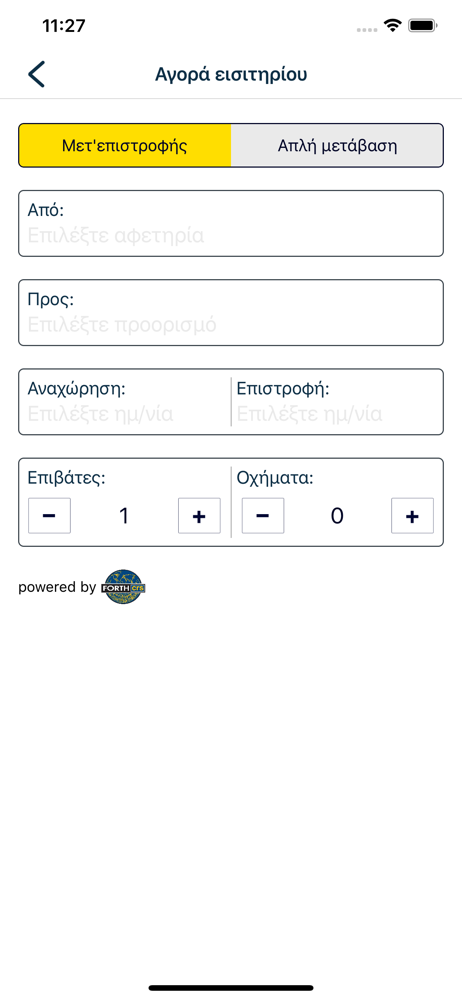This screenshot has height=1000, width=462.
Task: Increase vehicles with plus button
Action: pos(412,515)
